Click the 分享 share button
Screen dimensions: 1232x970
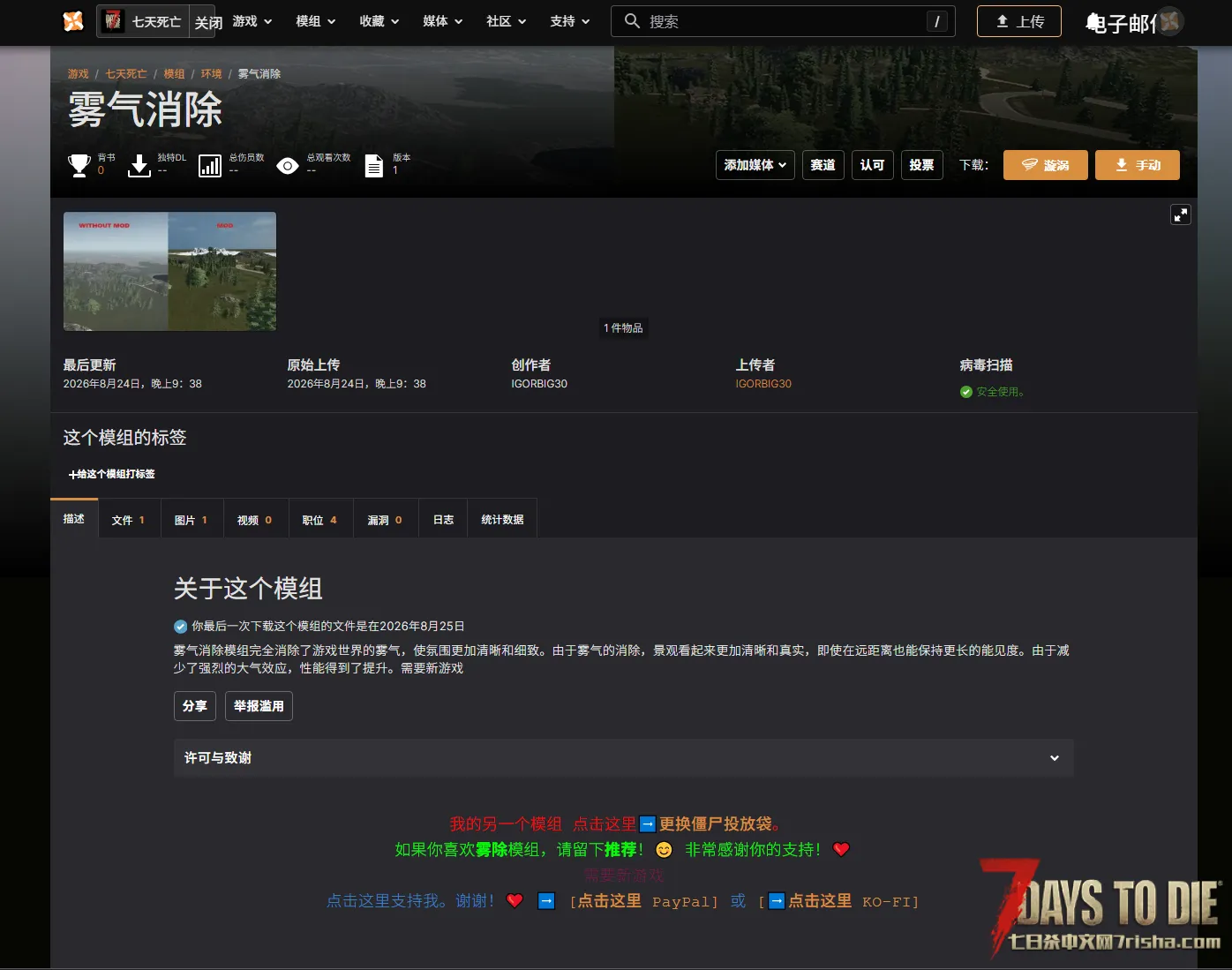pos(195,706)
